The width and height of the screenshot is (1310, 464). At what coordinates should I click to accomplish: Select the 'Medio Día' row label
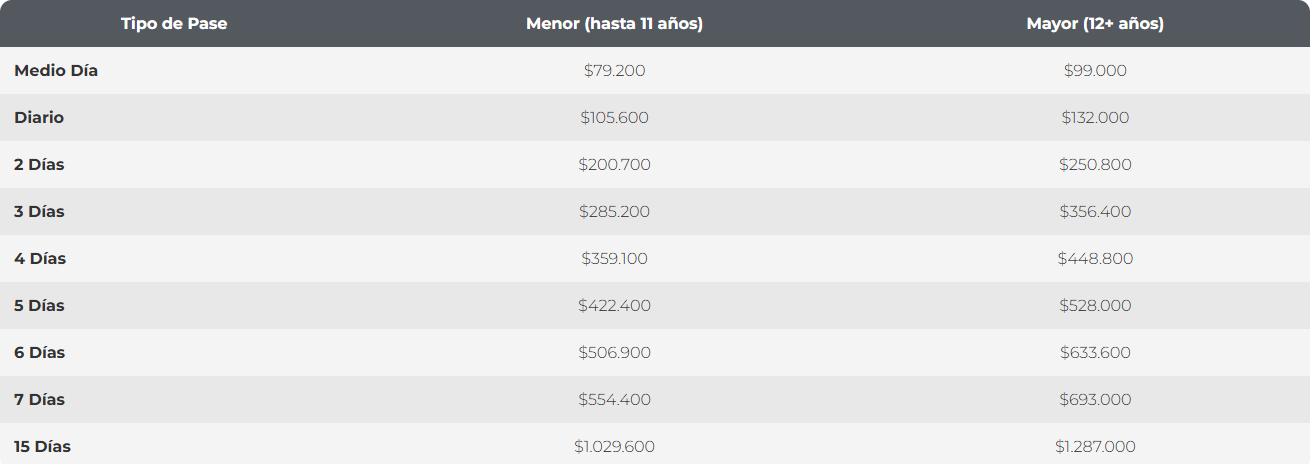[56, 71]
